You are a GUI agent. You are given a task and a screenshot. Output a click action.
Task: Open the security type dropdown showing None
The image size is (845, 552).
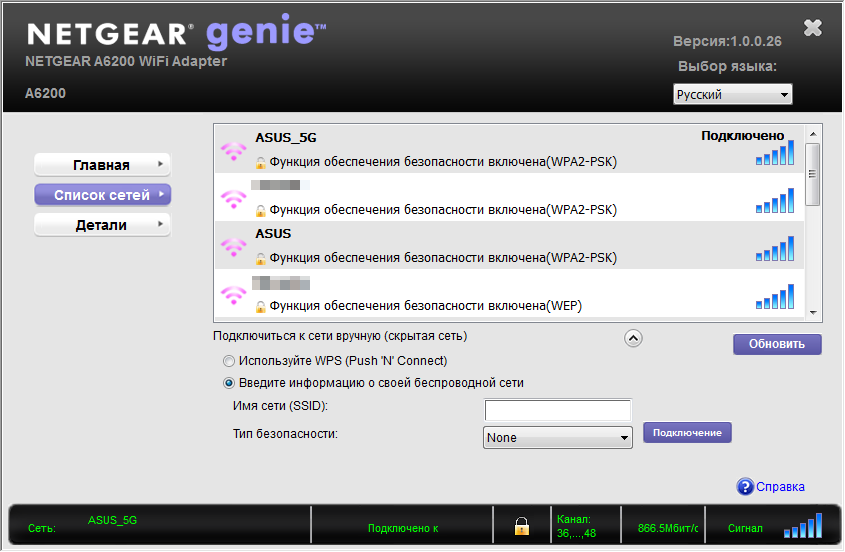point(558,438)
